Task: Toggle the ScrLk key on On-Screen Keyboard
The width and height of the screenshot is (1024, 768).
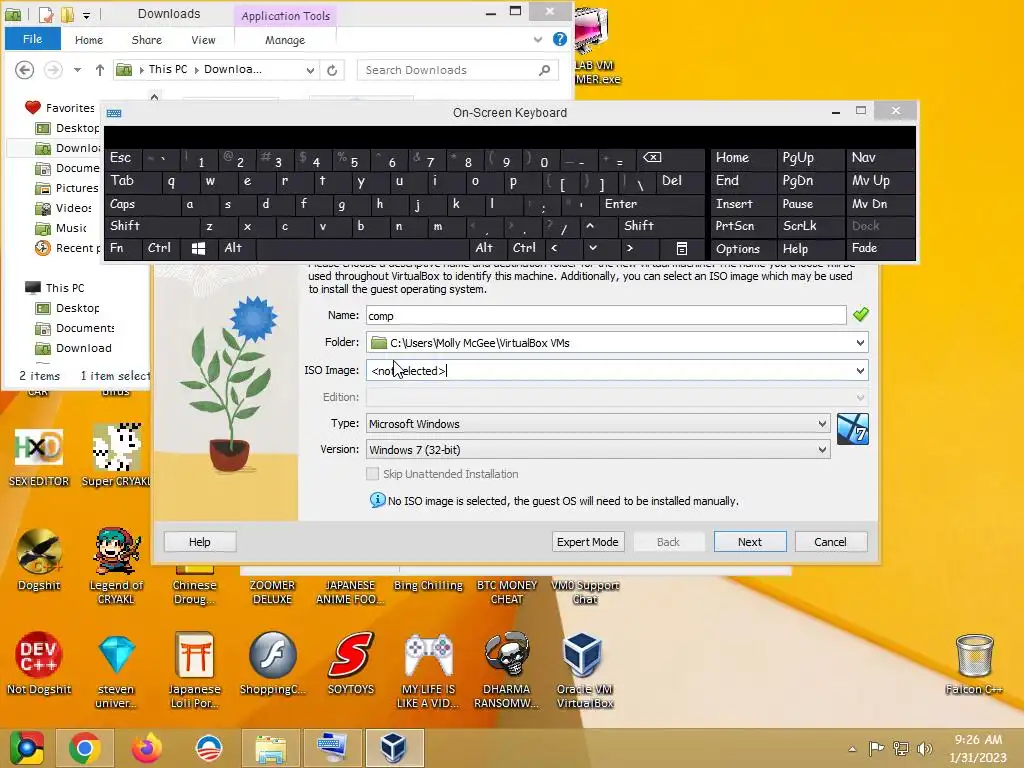Action: 809,226
